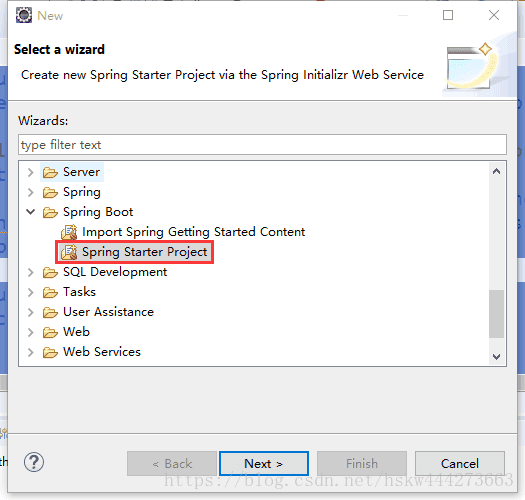This screenshot has height=500, width=525.
Task: Click the Import Spring Getting Started Content icon
Action: [x=69, y=232]
